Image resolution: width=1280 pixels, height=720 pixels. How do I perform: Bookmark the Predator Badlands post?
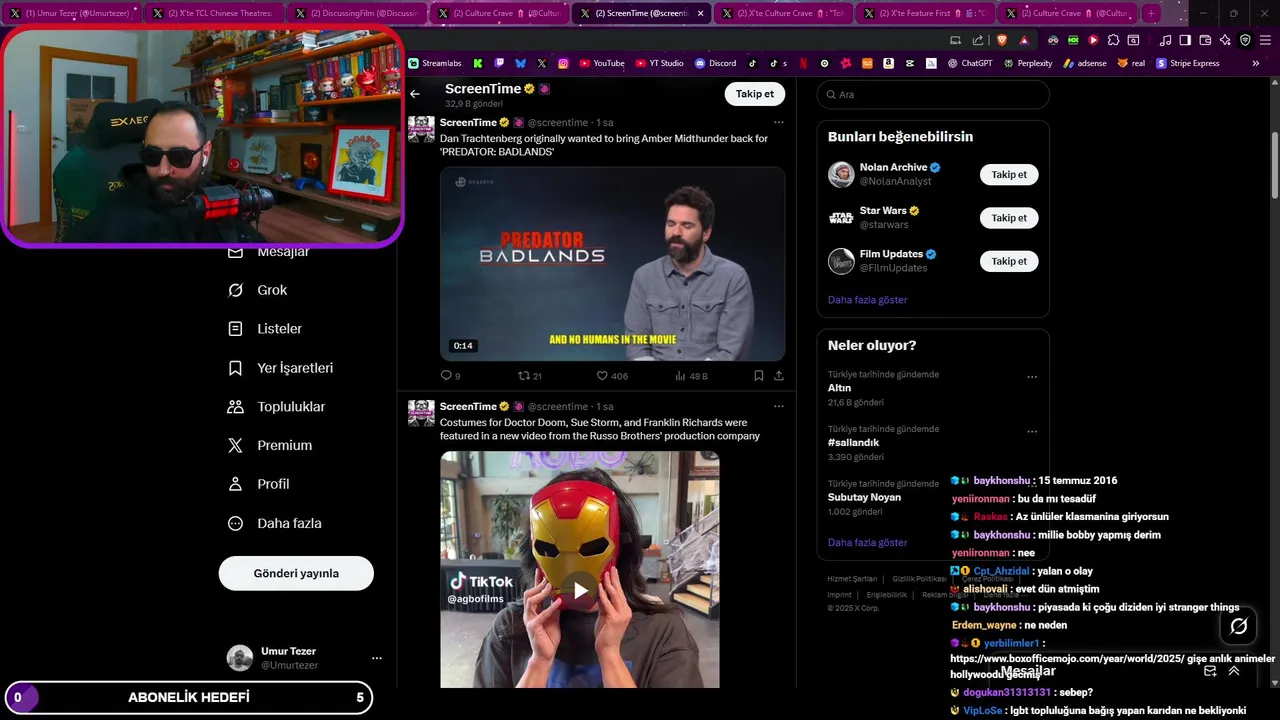[x=758, y=376]
